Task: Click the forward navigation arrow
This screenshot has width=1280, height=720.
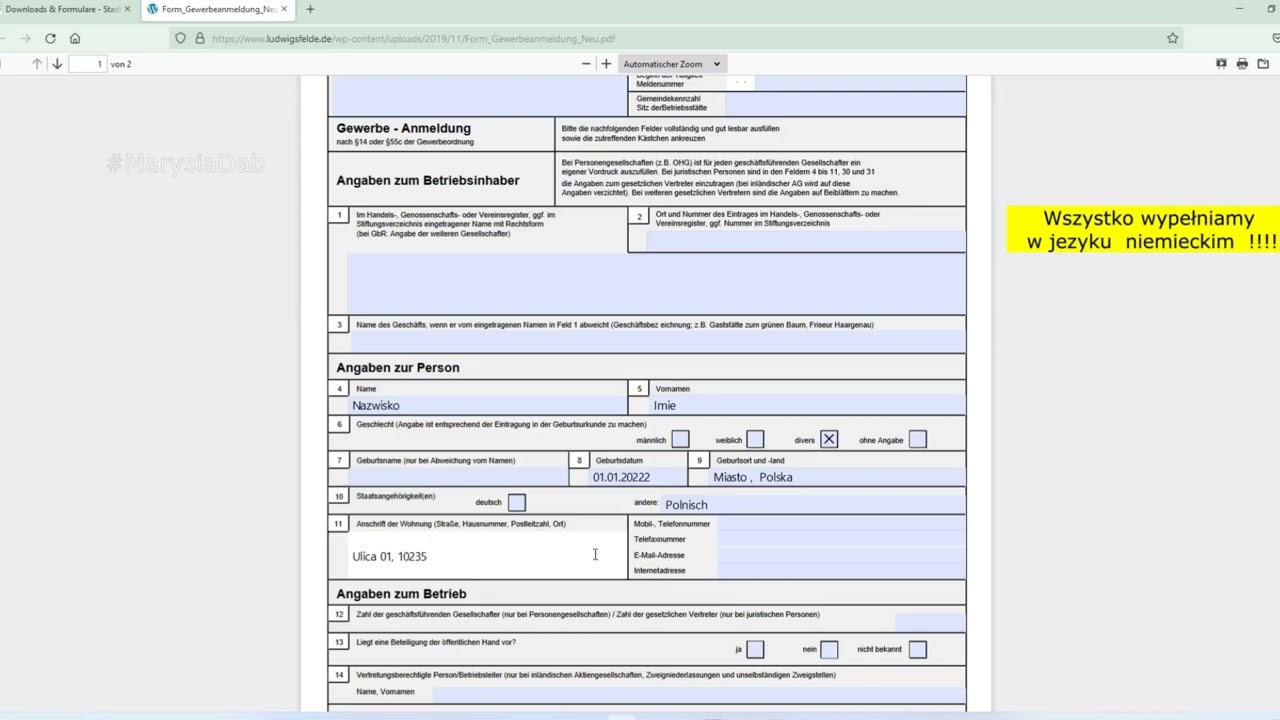Action: pos(25,38)
